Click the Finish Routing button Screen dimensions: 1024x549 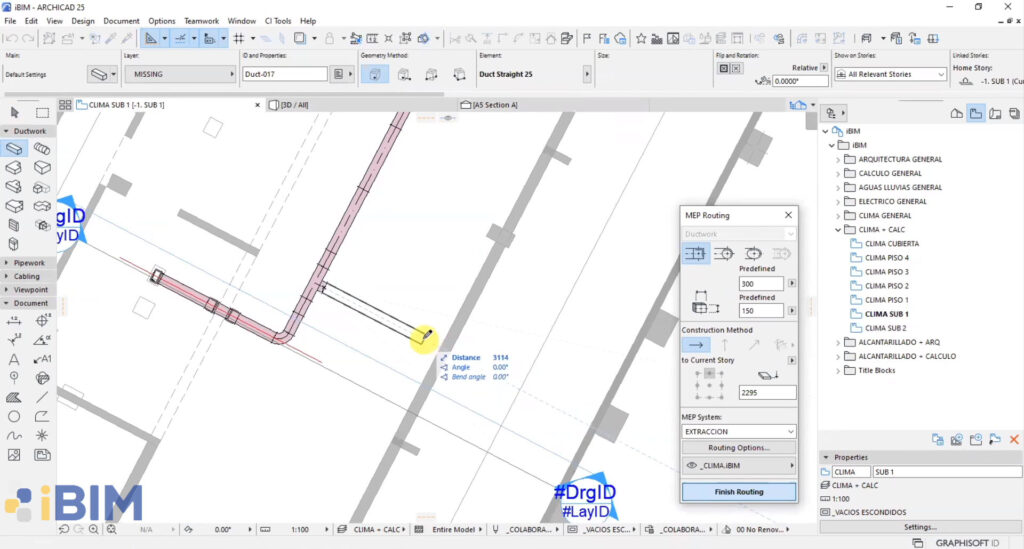tap(739, 492)
